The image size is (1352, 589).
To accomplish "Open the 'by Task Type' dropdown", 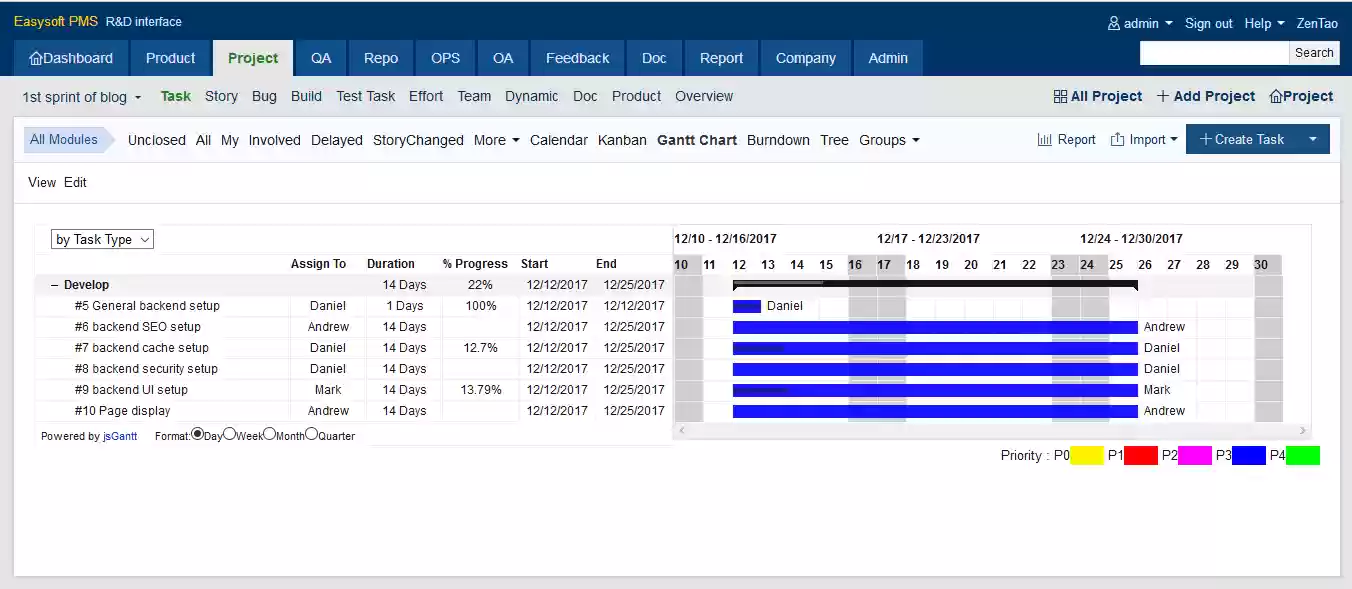I will pos(102,239).
